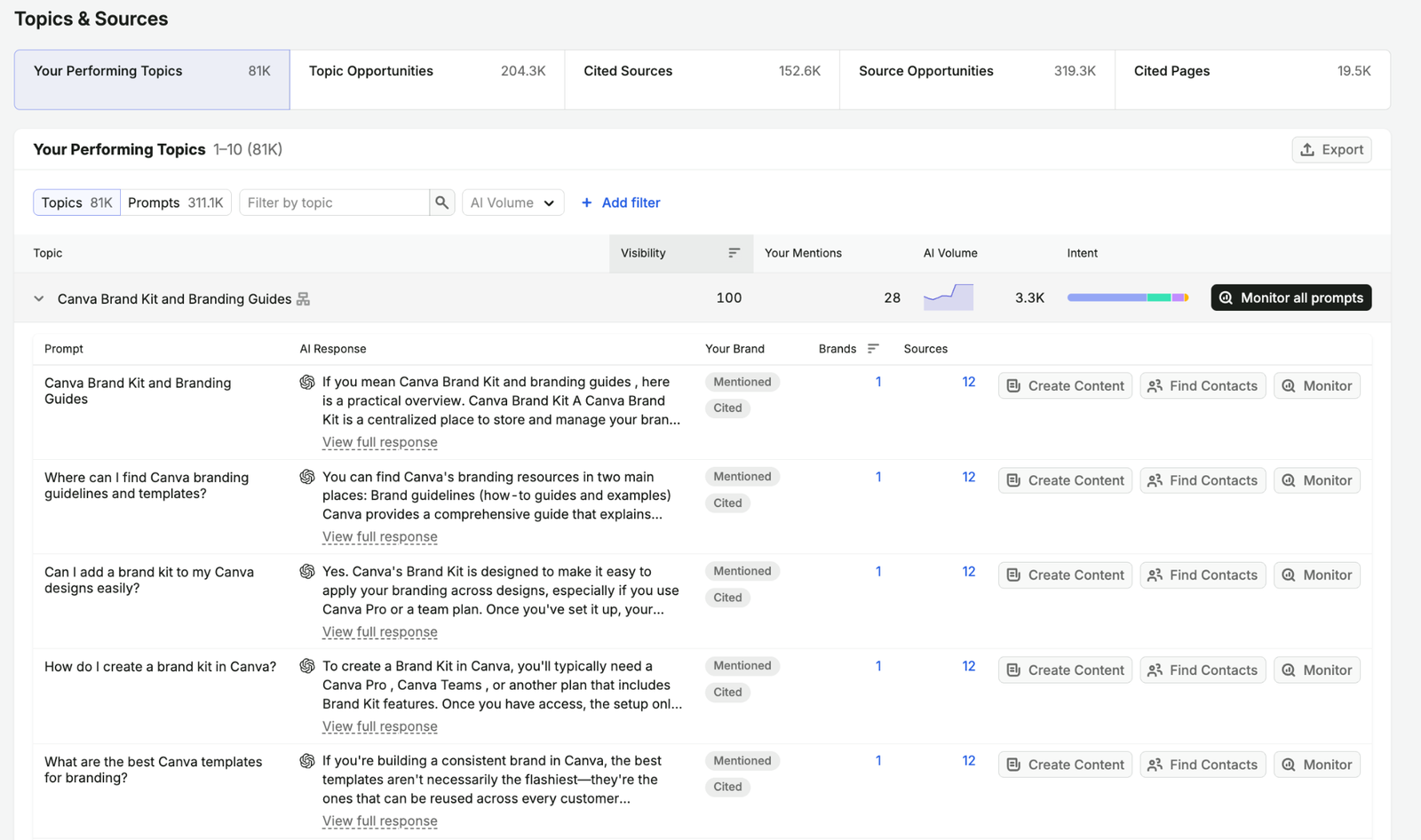
Task: Click the Visibility column sort icon
Action: click(734, 253)
